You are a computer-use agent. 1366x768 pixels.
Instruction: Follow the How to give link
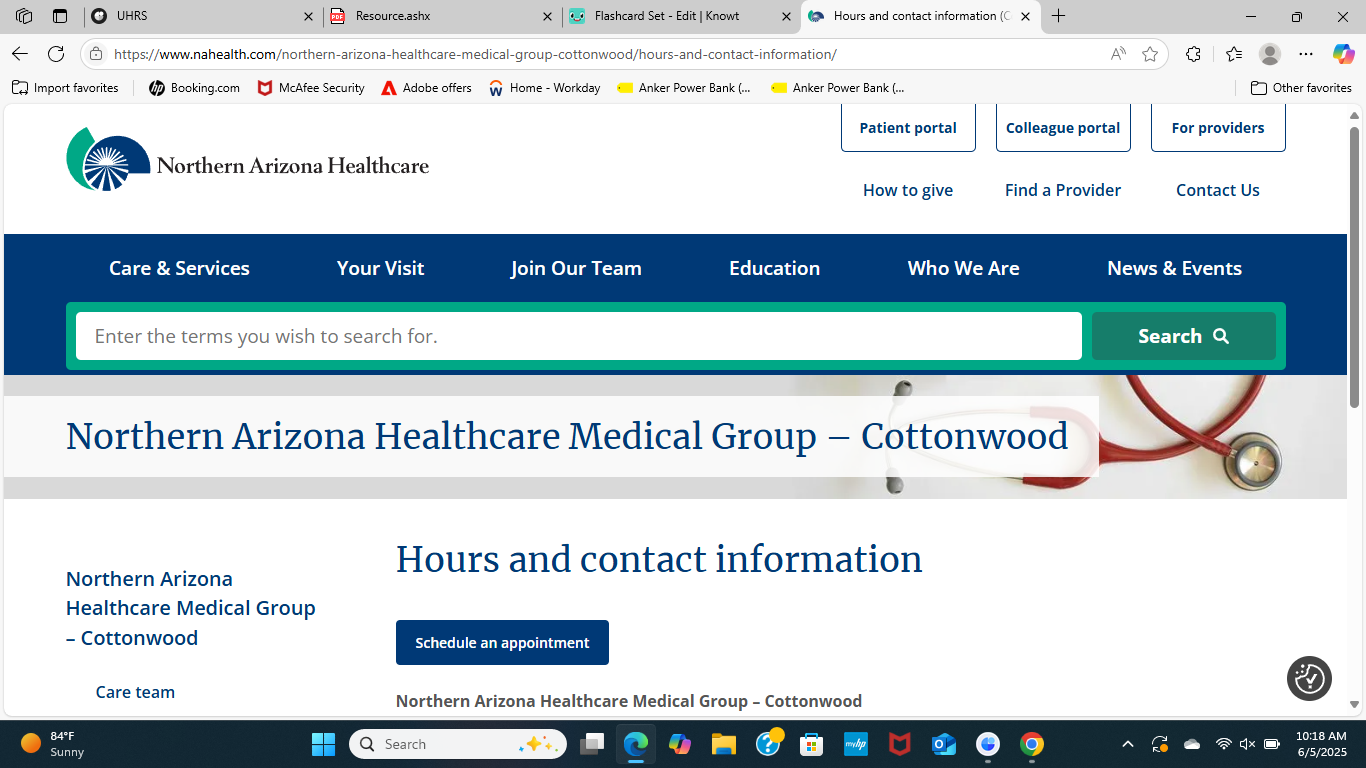click(908, 190)
